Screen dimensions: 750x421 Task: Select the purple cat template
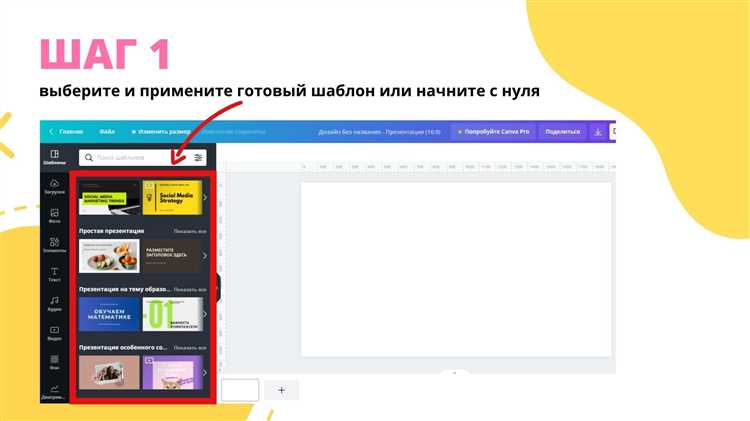click(x=172, y=372)
